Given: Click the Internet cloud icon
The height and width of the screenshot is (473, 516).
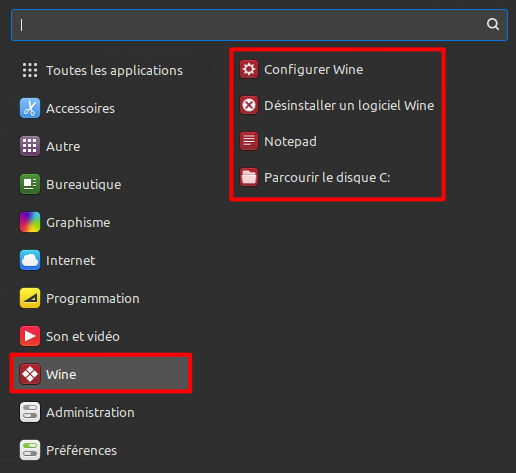Looking at the screenshot, I should (30, 260).
